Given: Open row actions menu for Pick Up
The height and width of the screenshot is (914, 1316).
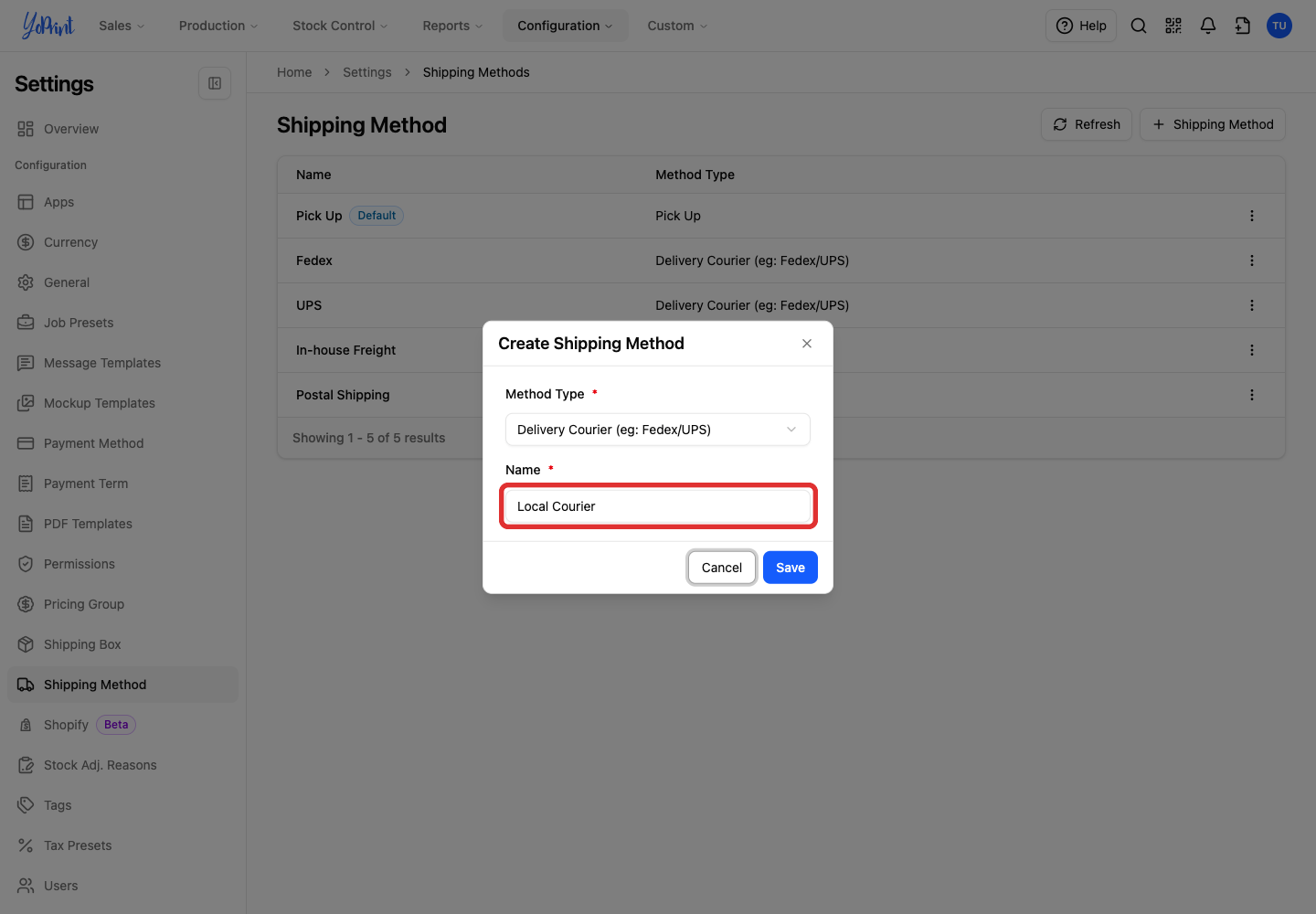Looking at the screenshot, I should point(1252,216).
